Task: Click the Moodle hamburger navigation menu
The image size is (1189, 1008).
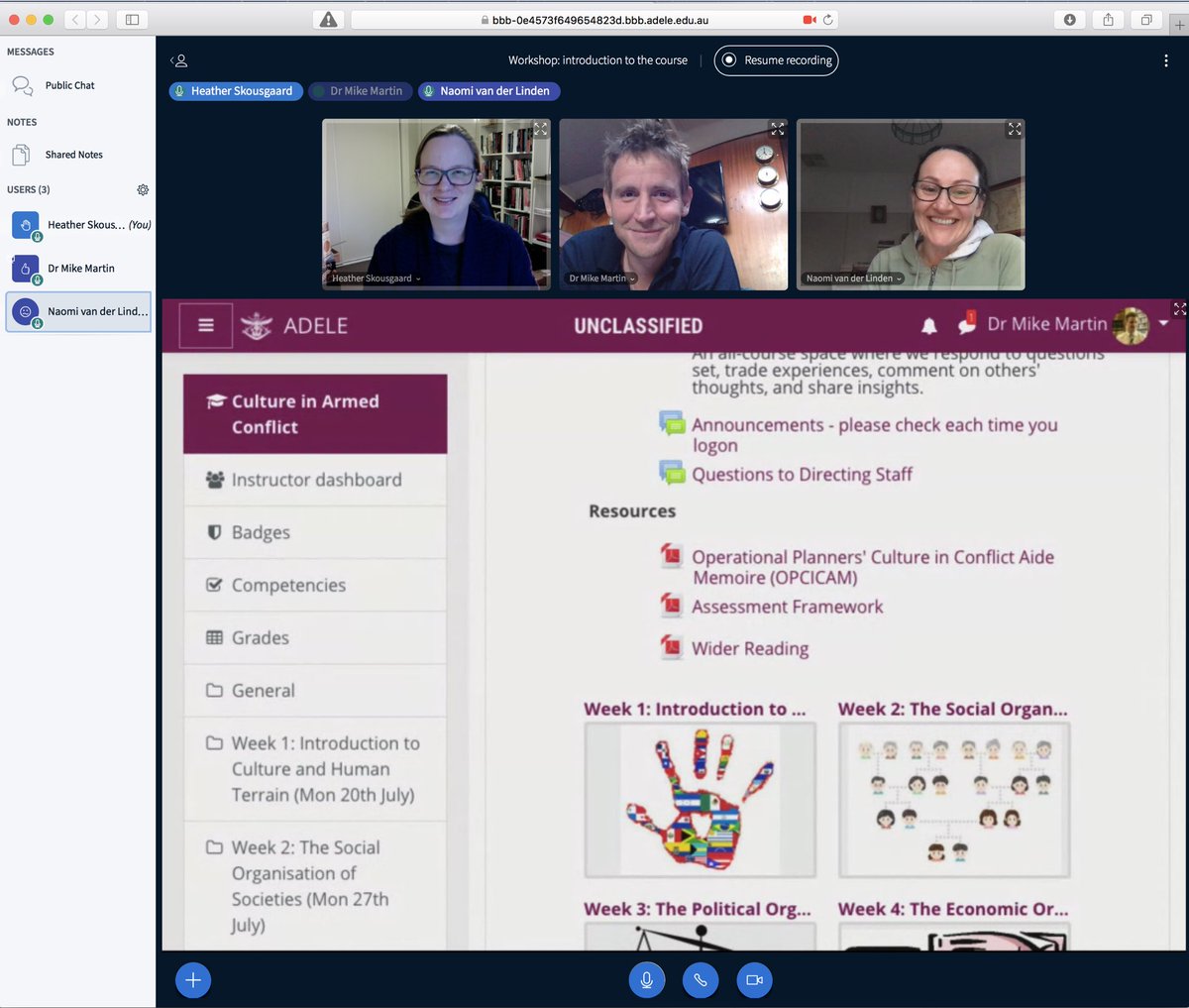Action: [x=205, y=324]
